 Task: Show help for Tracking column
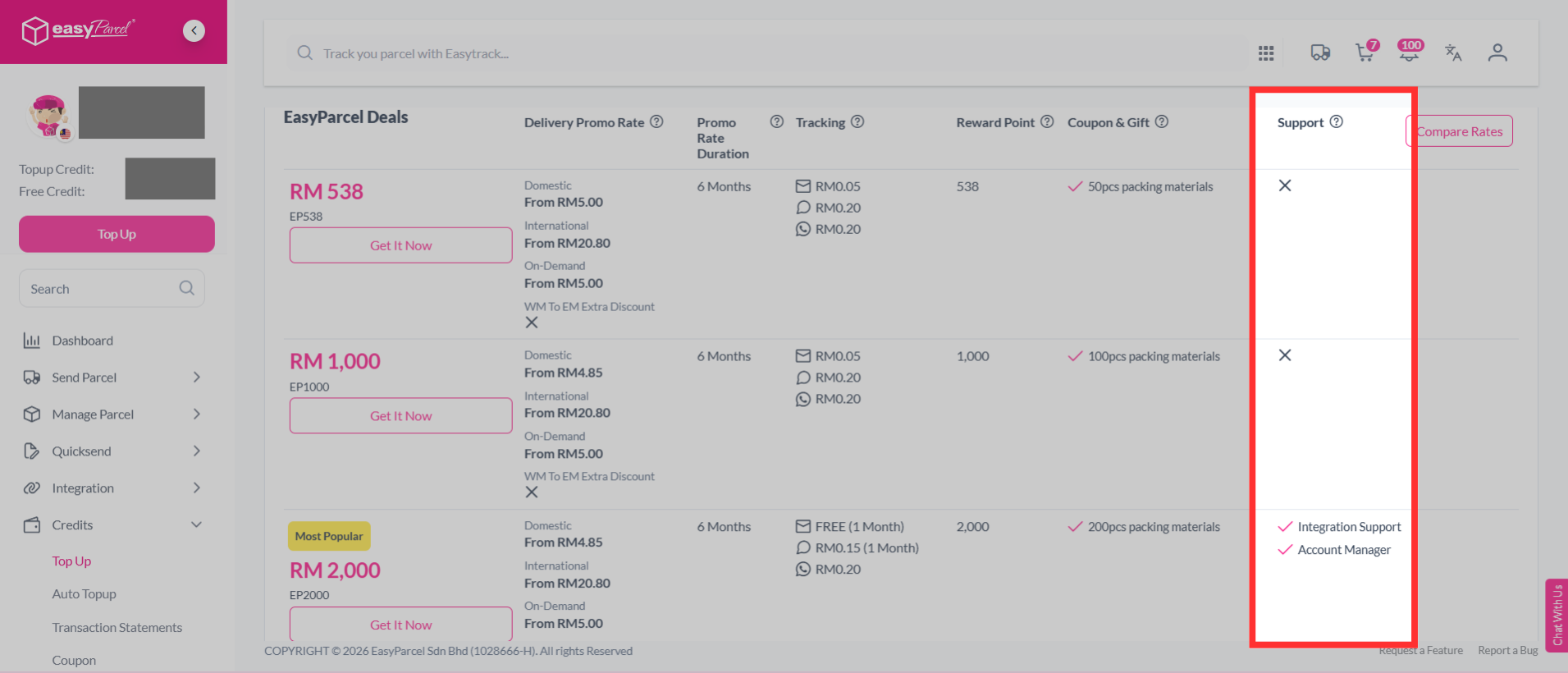coord(857,121)
